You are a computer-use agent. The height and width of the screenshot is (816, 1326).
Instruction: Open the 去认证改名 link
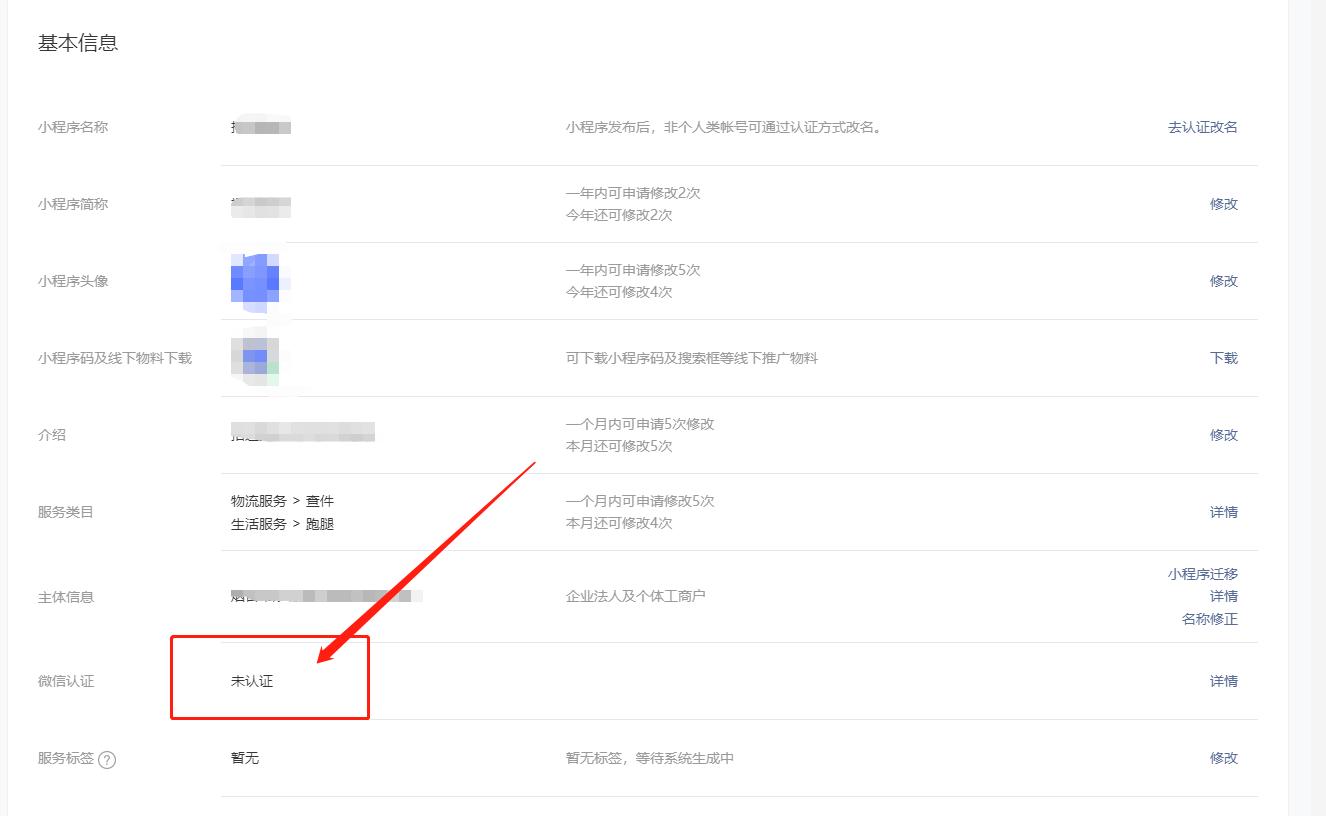(1203, 127)
